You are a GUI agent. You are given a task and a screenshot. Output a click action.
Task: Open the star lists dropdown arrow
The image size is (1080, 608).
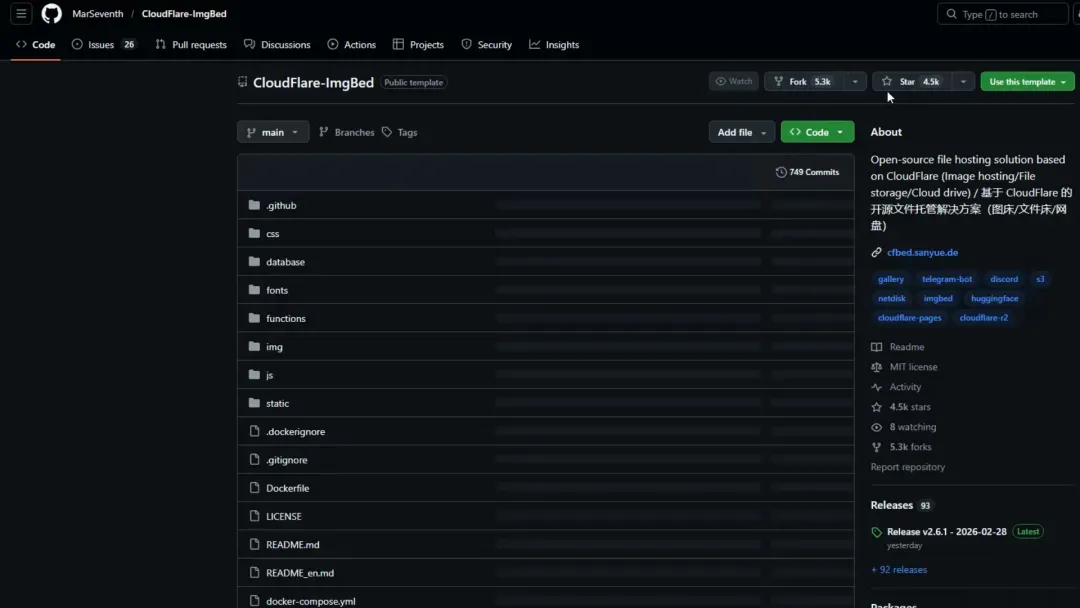tap(963, 82)
